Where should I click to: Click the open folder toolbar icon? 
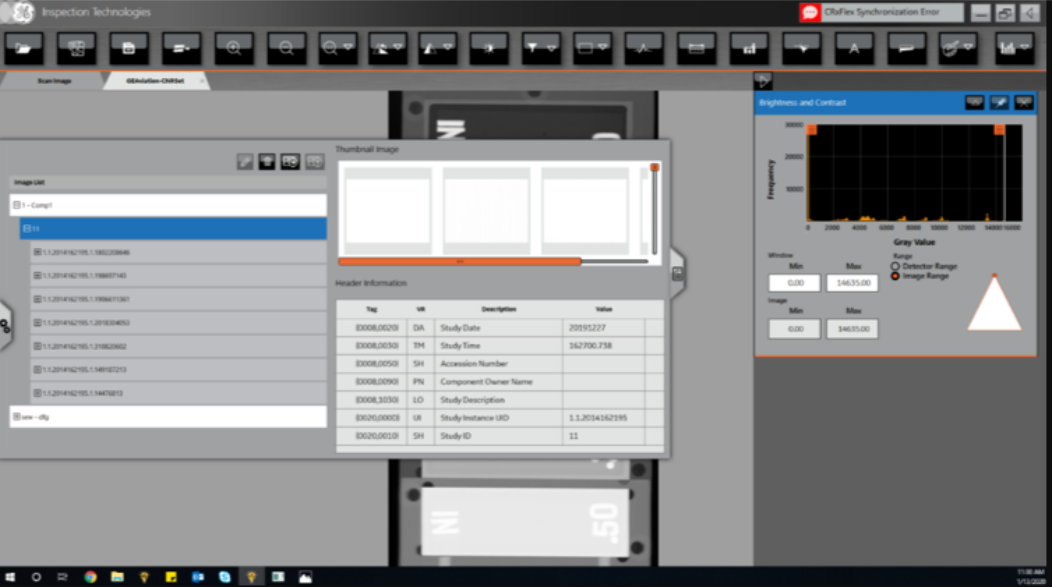pos(25,47)
